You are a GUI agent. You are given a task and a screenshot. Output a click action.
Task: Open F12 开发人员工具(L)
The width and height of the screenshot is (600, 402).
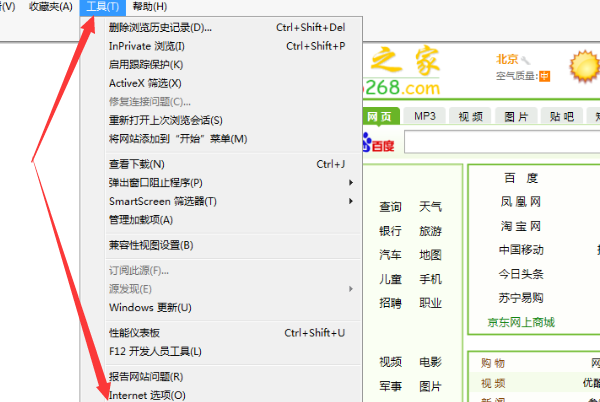click(234, 352)
